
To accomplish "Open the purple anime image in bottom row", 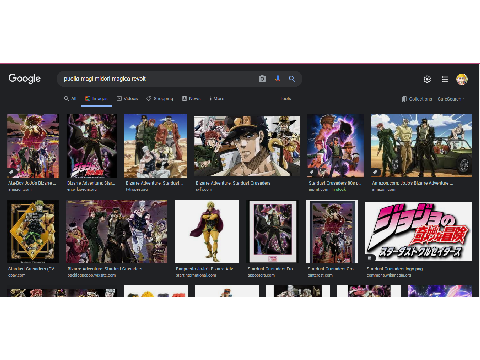I will tap(440, 291).
